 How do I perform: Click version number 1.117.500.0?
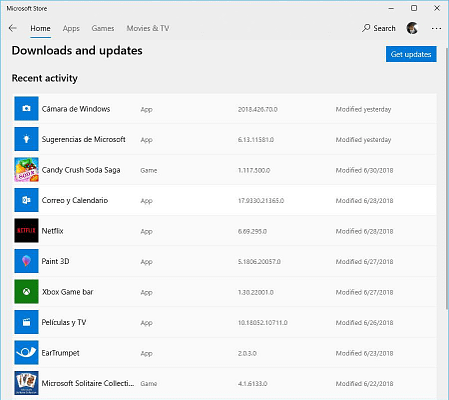(x=254, y=170)
